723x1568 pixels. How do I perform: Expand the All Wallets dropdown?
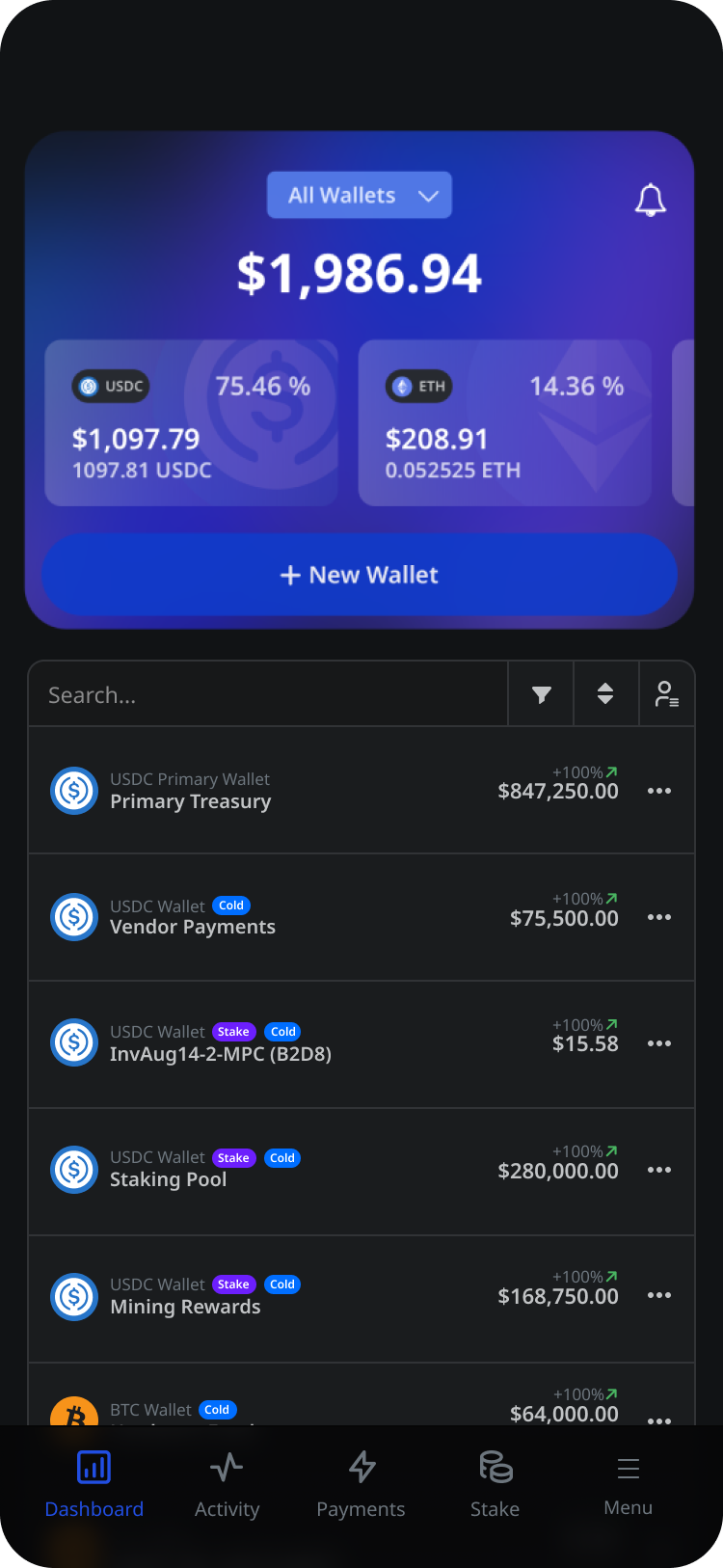coord(360,196)
